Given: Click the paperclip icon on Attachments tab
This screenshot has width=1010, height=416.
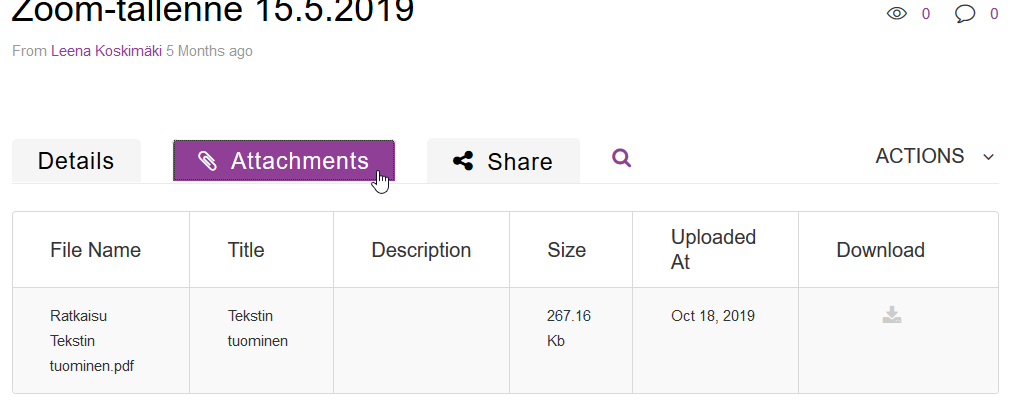Looking at the screenshot, I should pyautogui.click(x=207, y=161).
